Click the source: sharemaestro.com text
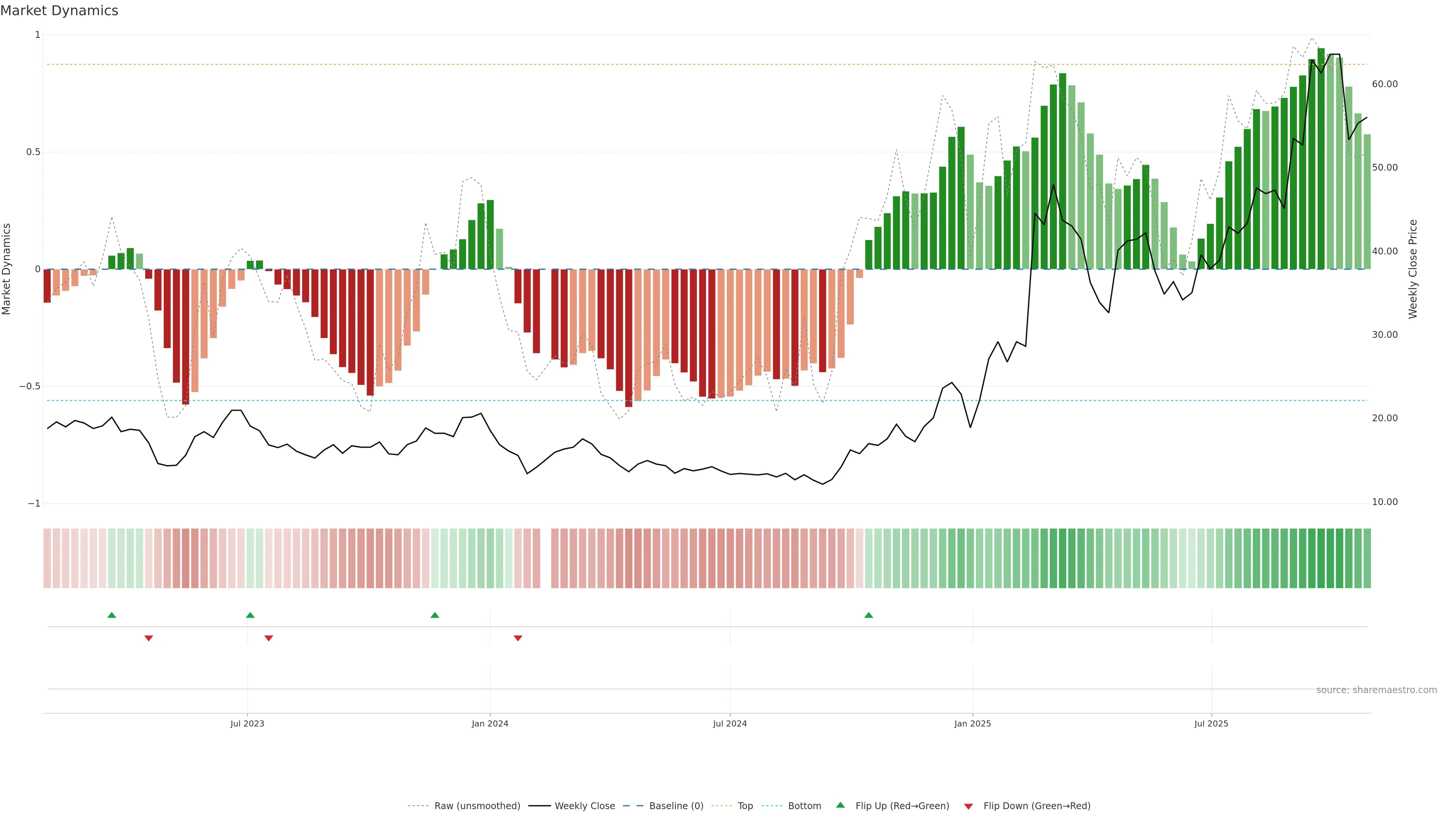This screenshot has height=819, width=1456. point(1376,690)
